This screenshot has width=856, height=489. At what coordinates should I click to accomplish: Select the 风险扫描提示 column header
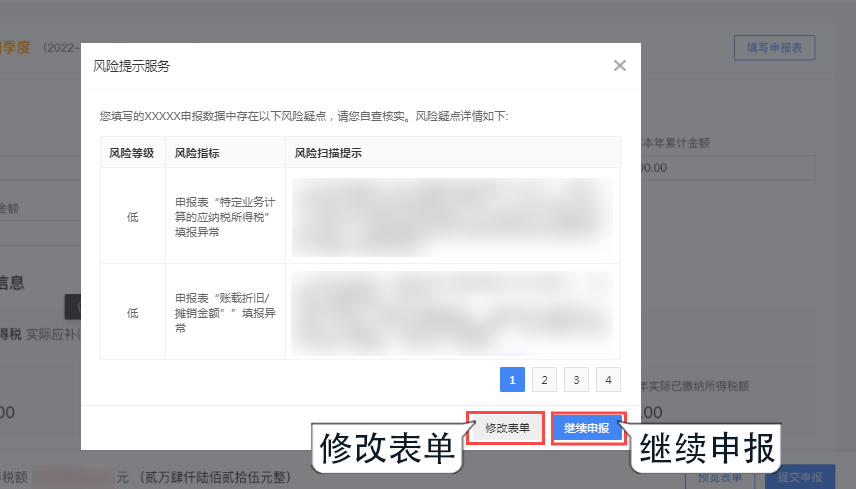tap(328, 153)
